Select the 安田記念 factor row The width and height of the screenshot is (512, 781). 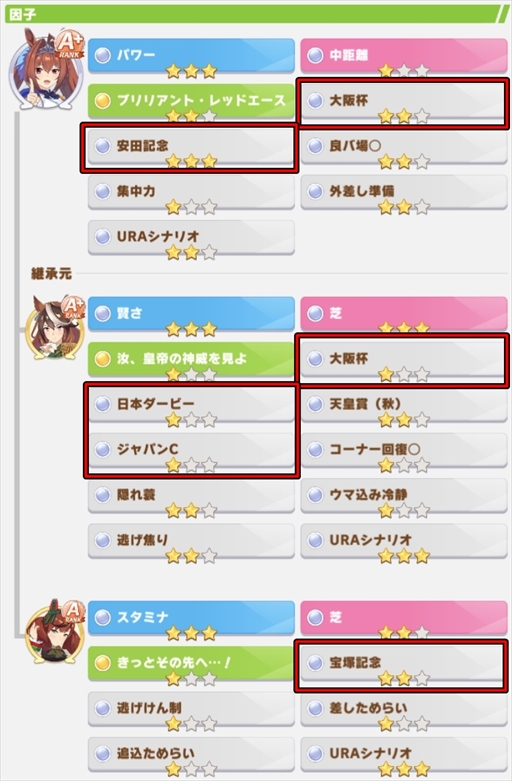tap(191, 148)
